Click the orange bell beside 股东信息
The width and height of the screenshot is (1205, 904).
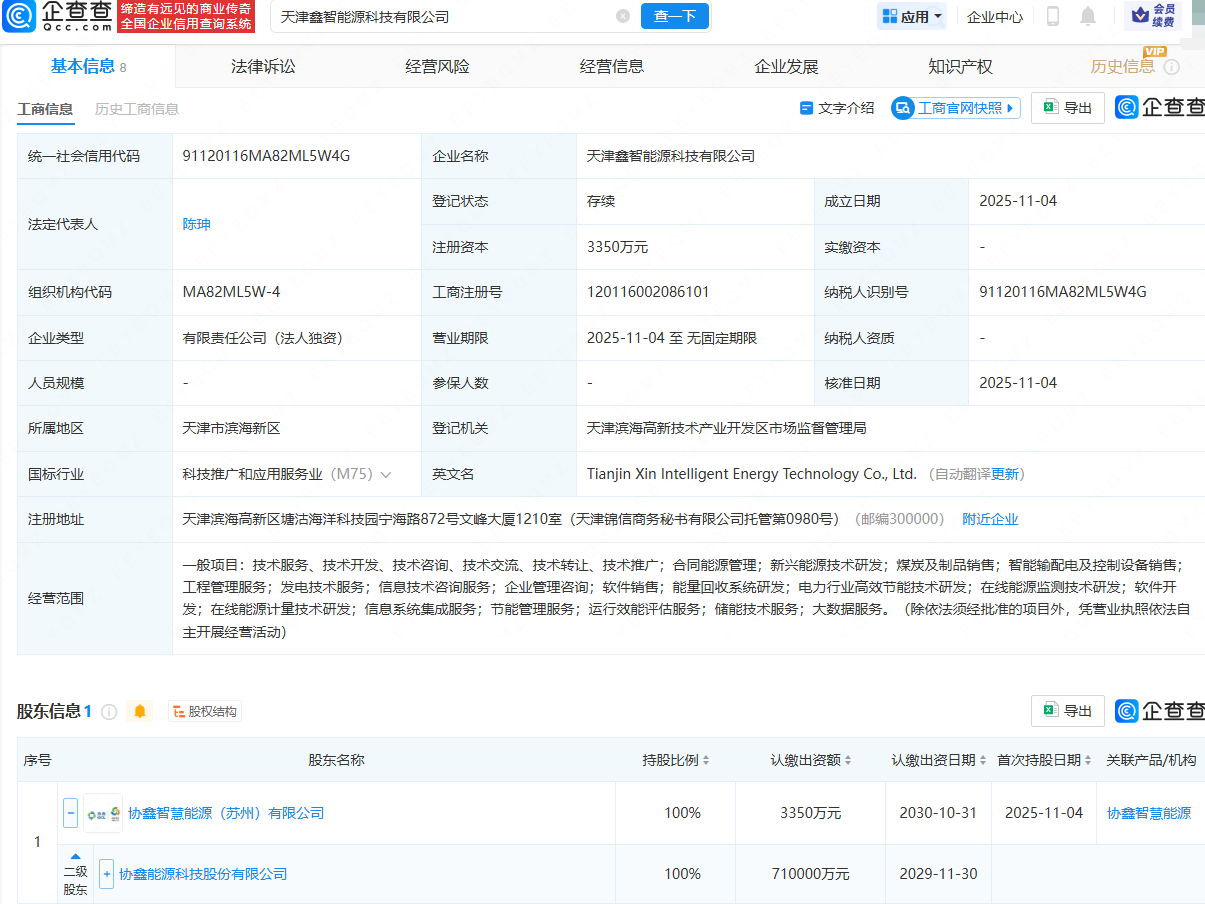[140, 711]
